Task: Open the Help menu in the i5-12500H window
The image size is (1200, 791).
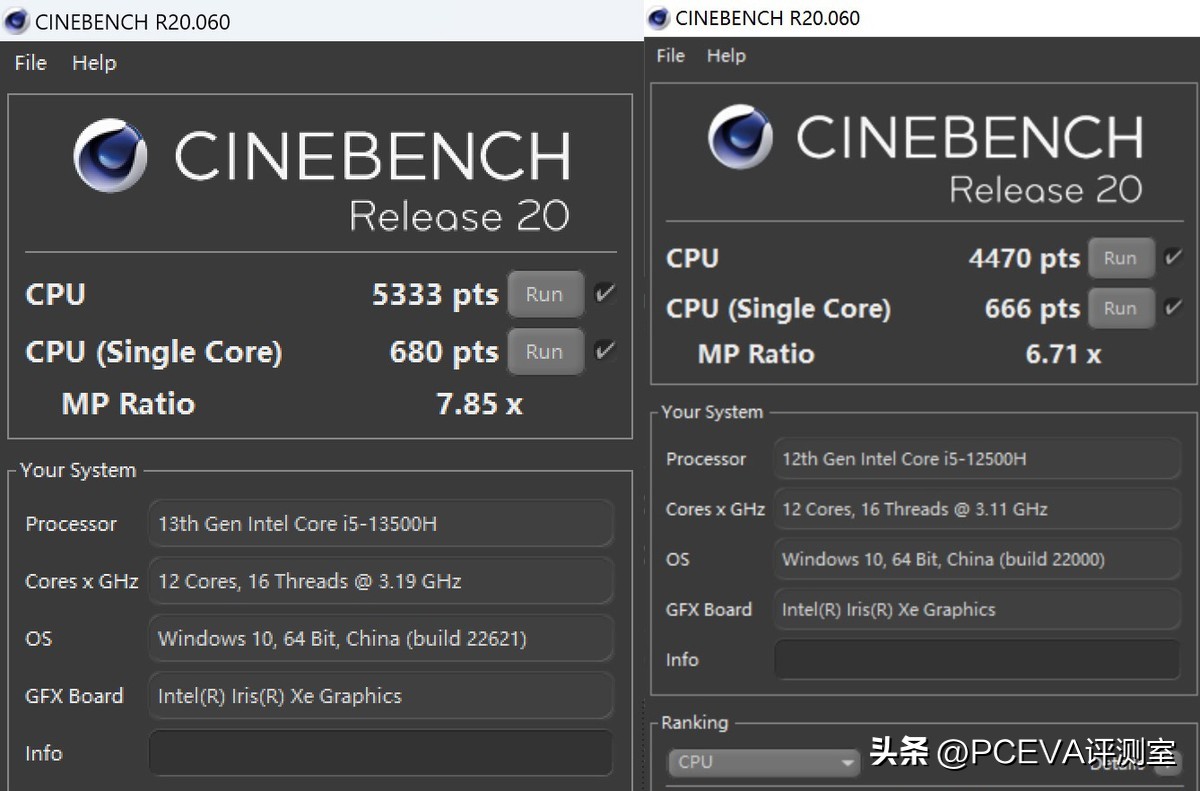Action: click(726, 56)
